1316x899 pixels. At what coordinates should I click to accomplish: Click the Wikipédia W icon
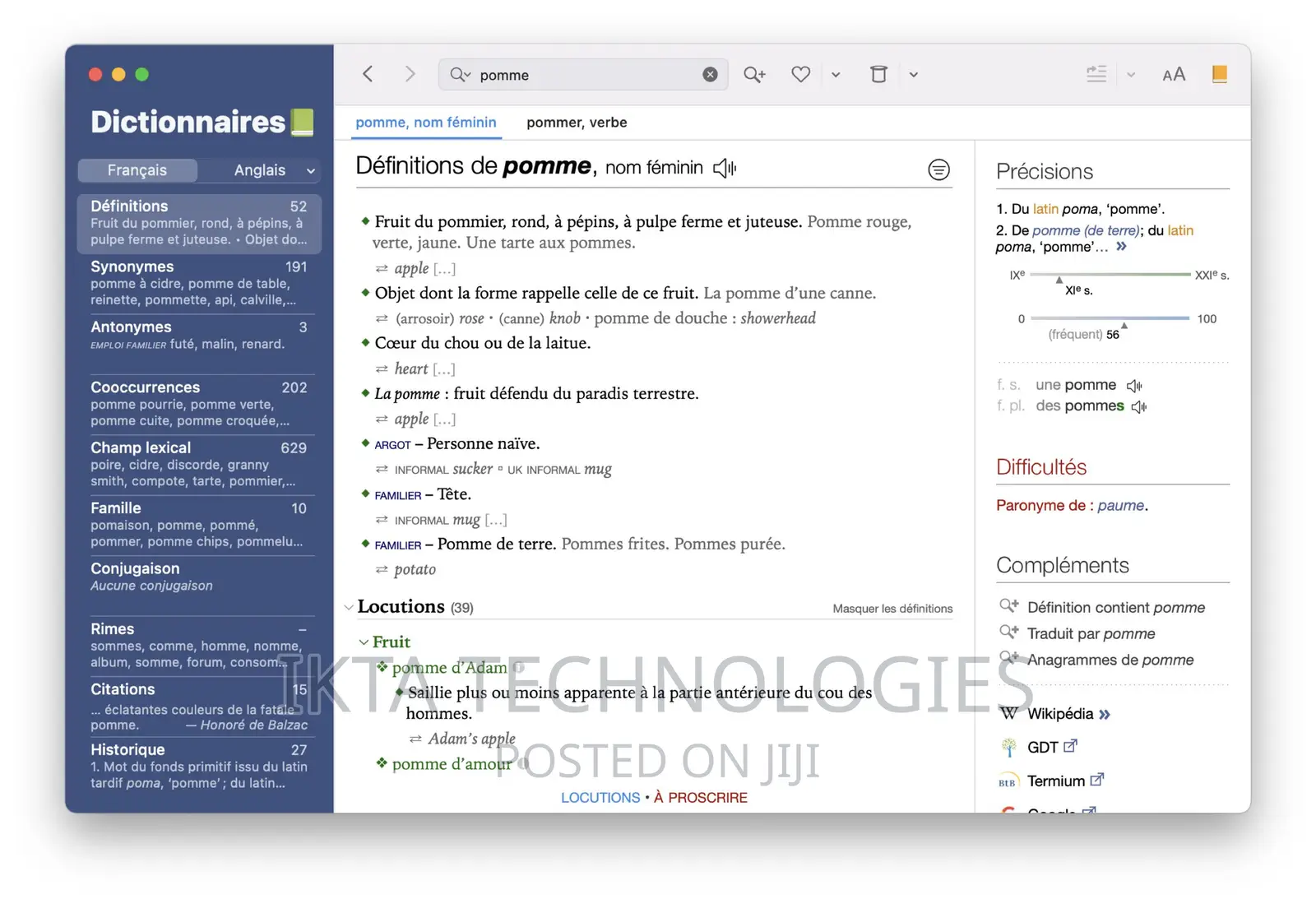pos(1008,714)
